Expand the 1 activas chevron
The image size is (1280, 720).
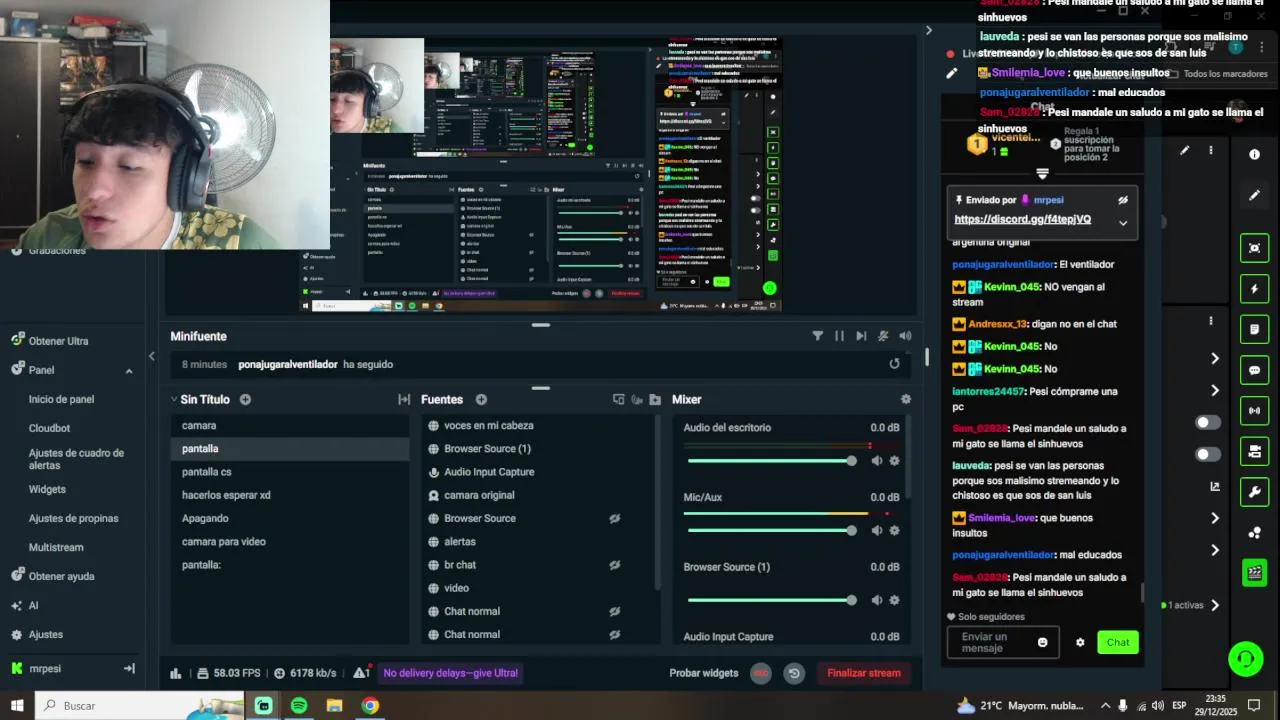pyautogui.click(x=1215, y=605)
